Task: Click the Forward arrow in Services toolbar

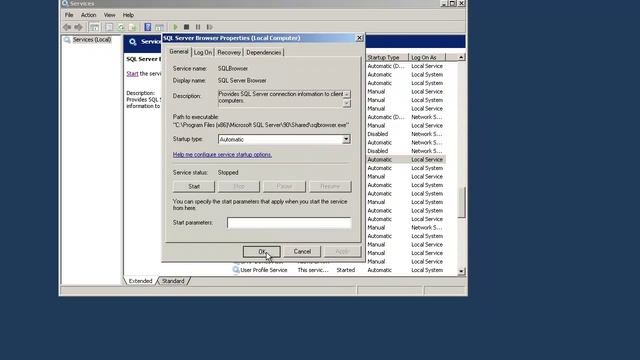Action: pyautogui.click(x=78, y=27)
